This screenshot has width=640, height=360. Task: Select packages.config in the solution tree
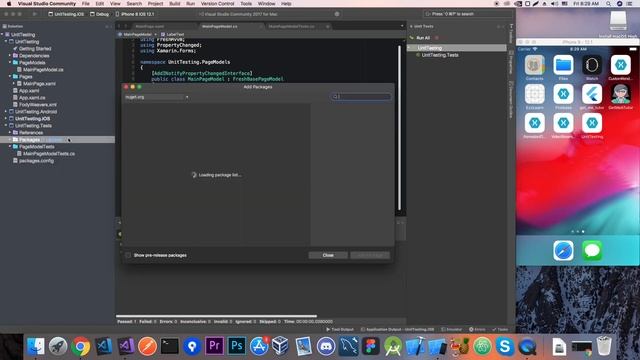click(36, 161)
